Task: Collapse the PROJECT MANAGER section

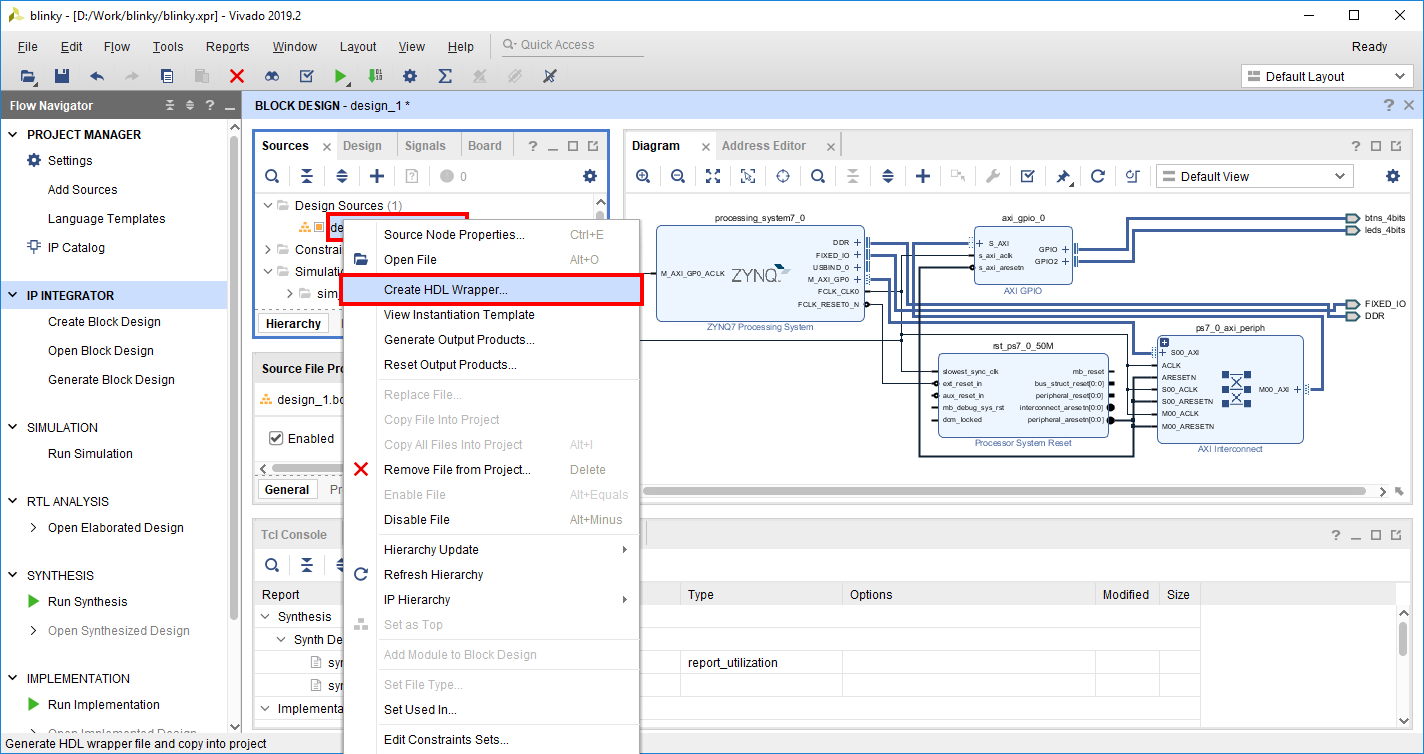Action: tap(13, 134)
